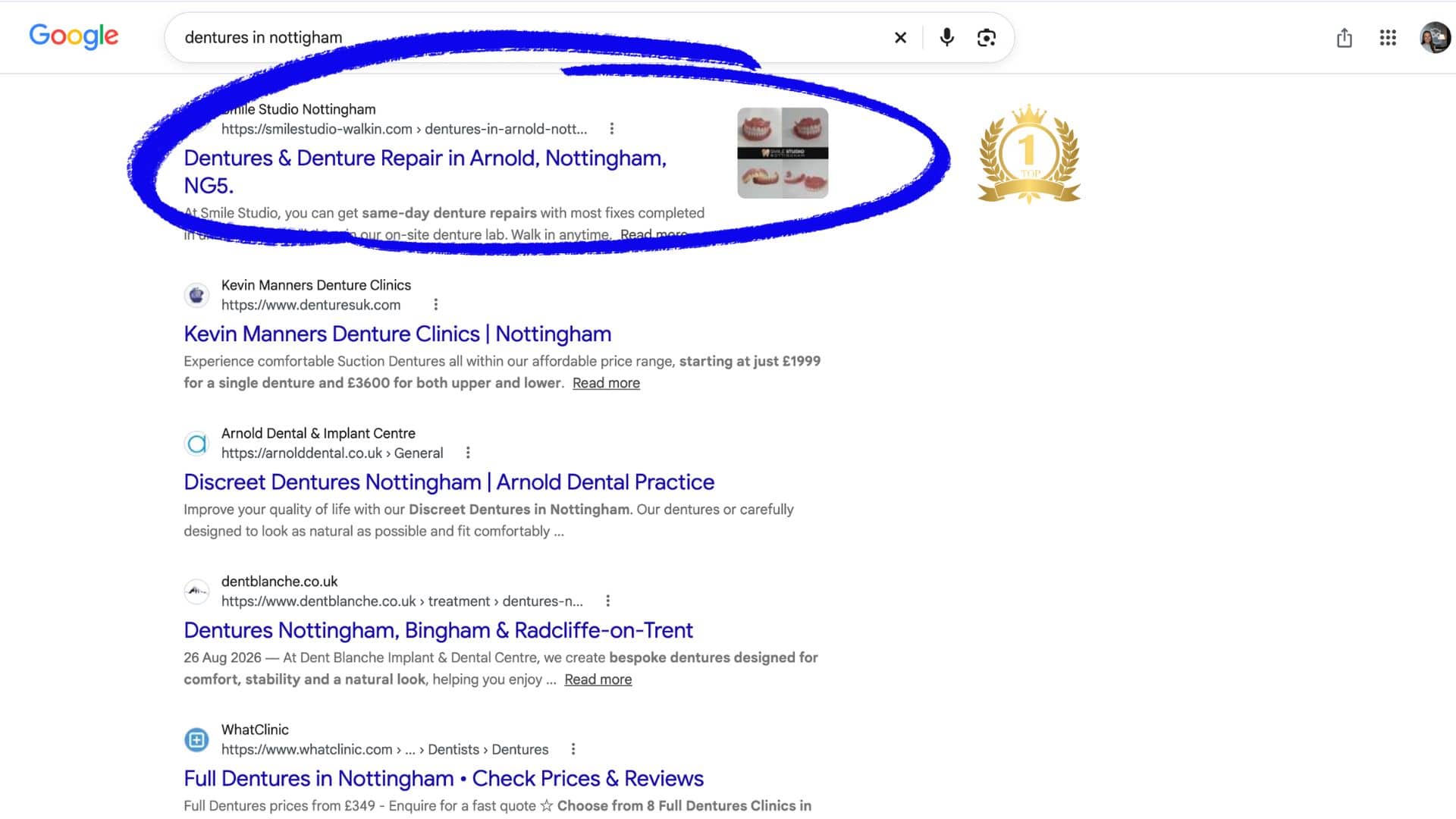Screen dimensions: 1456x819
Task: Click the www.dentblanche.co.uk breadcrumb URL
Action: [x=402, y=601]
